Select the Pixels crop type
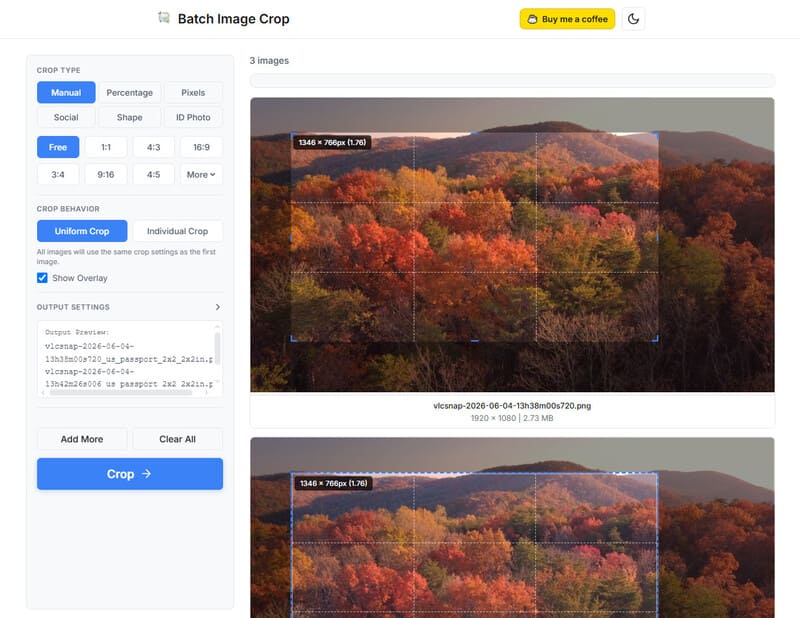The width and height of the screenshot is (800, 618). tap(193, 92)
